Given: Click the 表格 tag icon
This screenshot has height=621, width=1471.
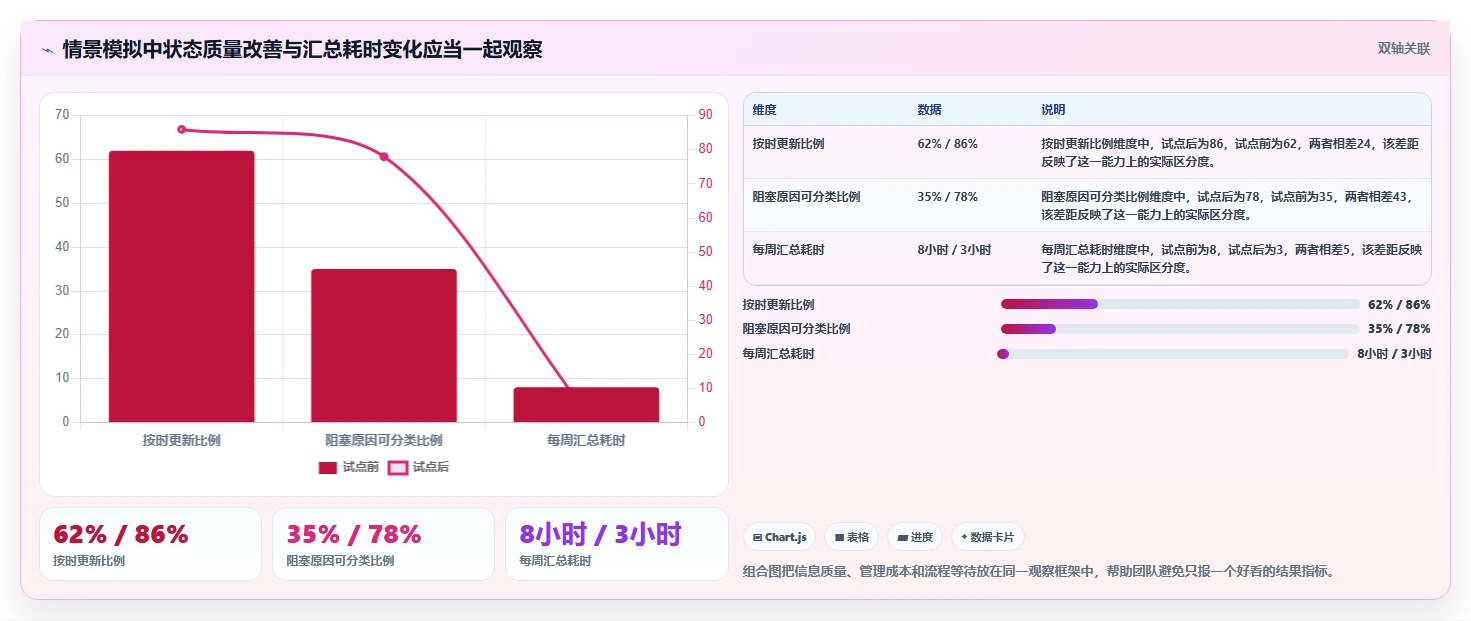Looking at the screenshot, I should pos(839,537).
